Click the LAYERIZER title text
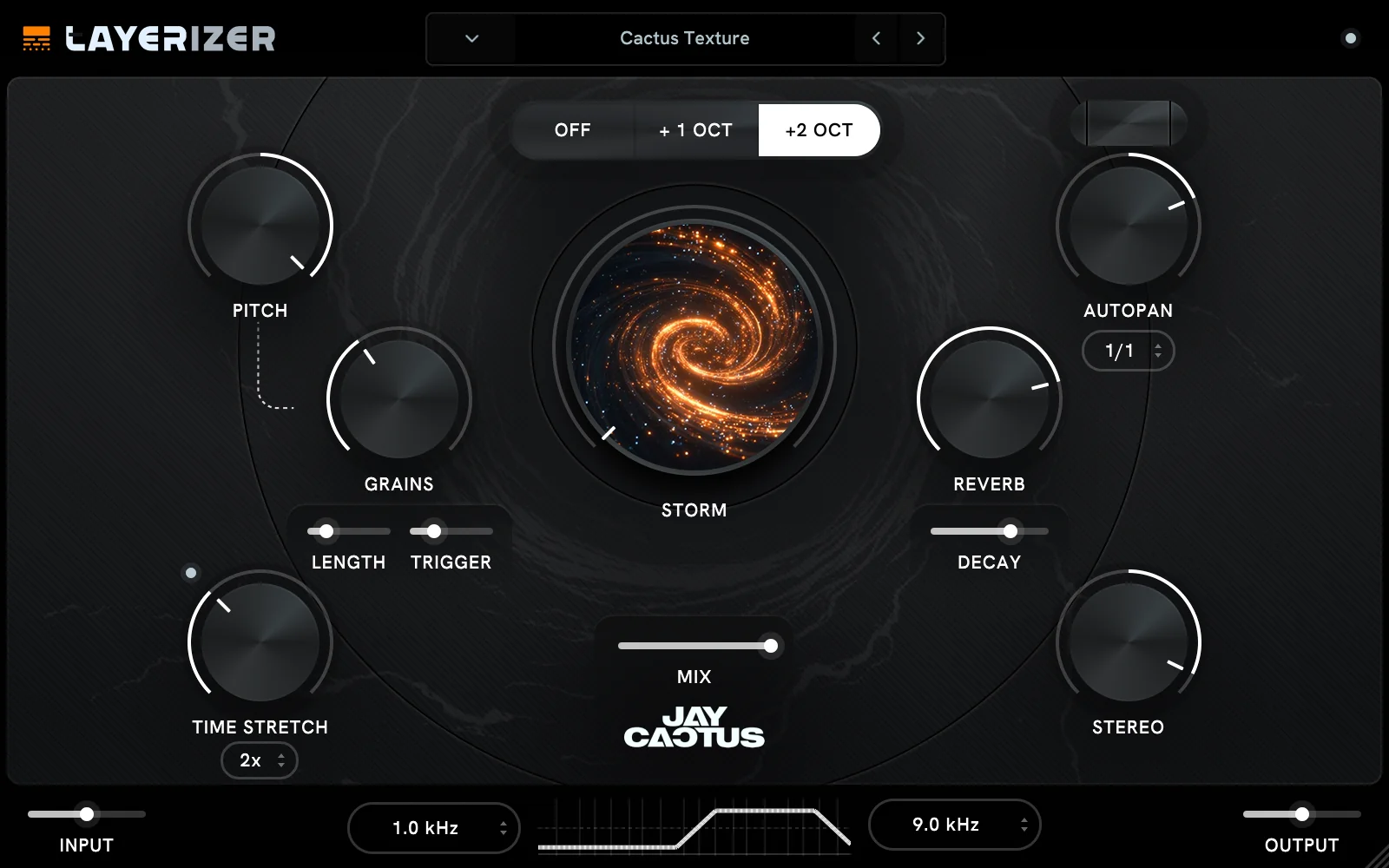 pyautogui.click(x=170, y=38)
